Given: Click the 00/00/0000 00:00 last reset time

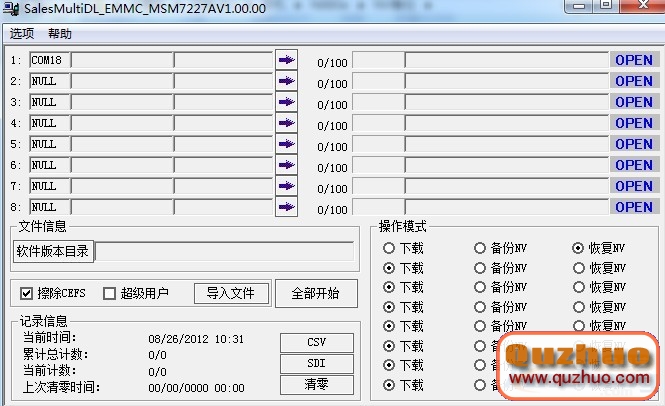Looking at the screenshot, I should tap(196, 388).
